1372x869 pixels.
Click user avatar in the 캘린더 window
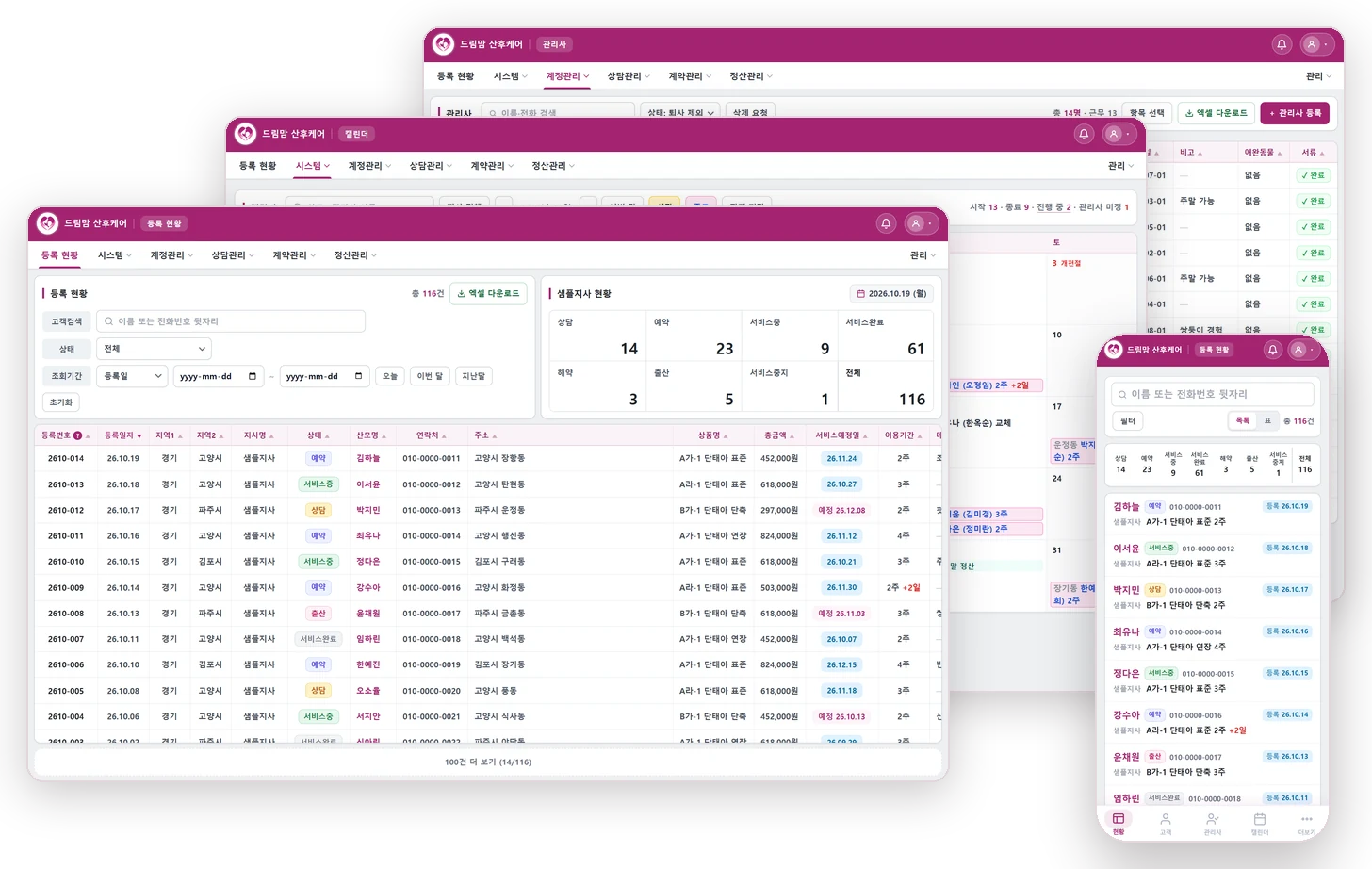1119,134
